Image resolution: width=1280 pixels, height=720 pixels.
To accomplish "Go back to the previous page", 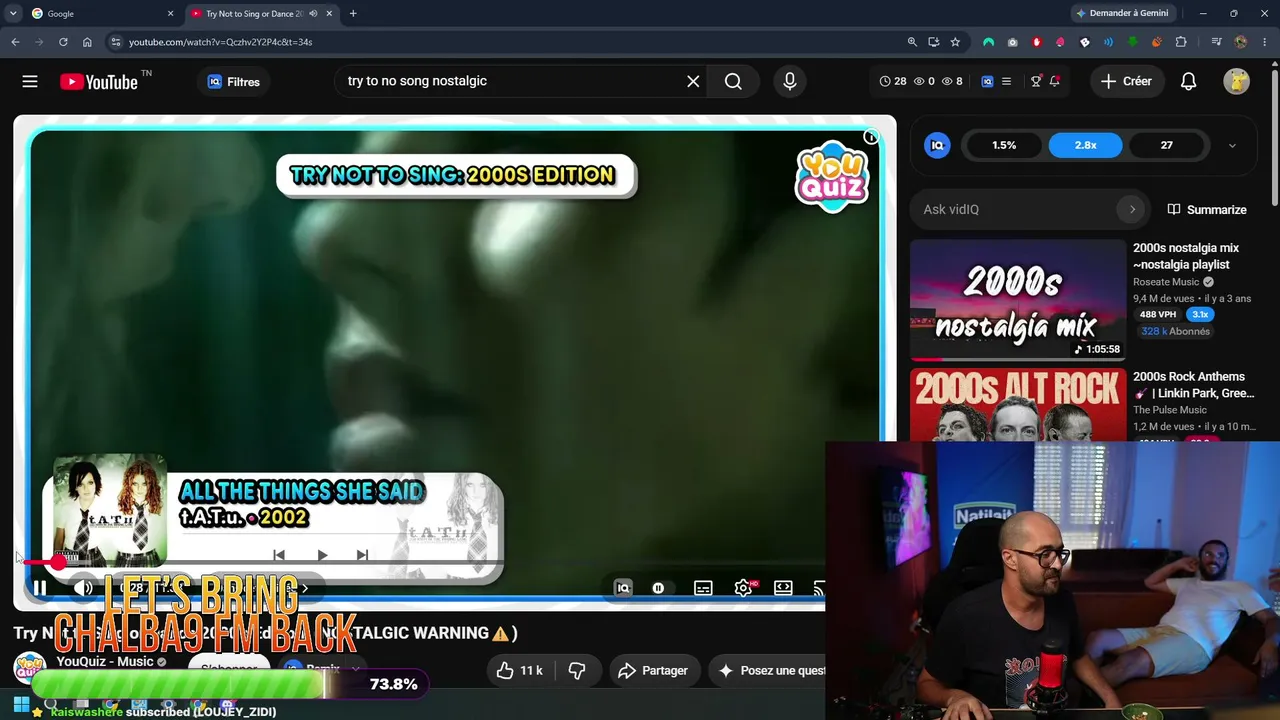I will click(x=15, y=42).
